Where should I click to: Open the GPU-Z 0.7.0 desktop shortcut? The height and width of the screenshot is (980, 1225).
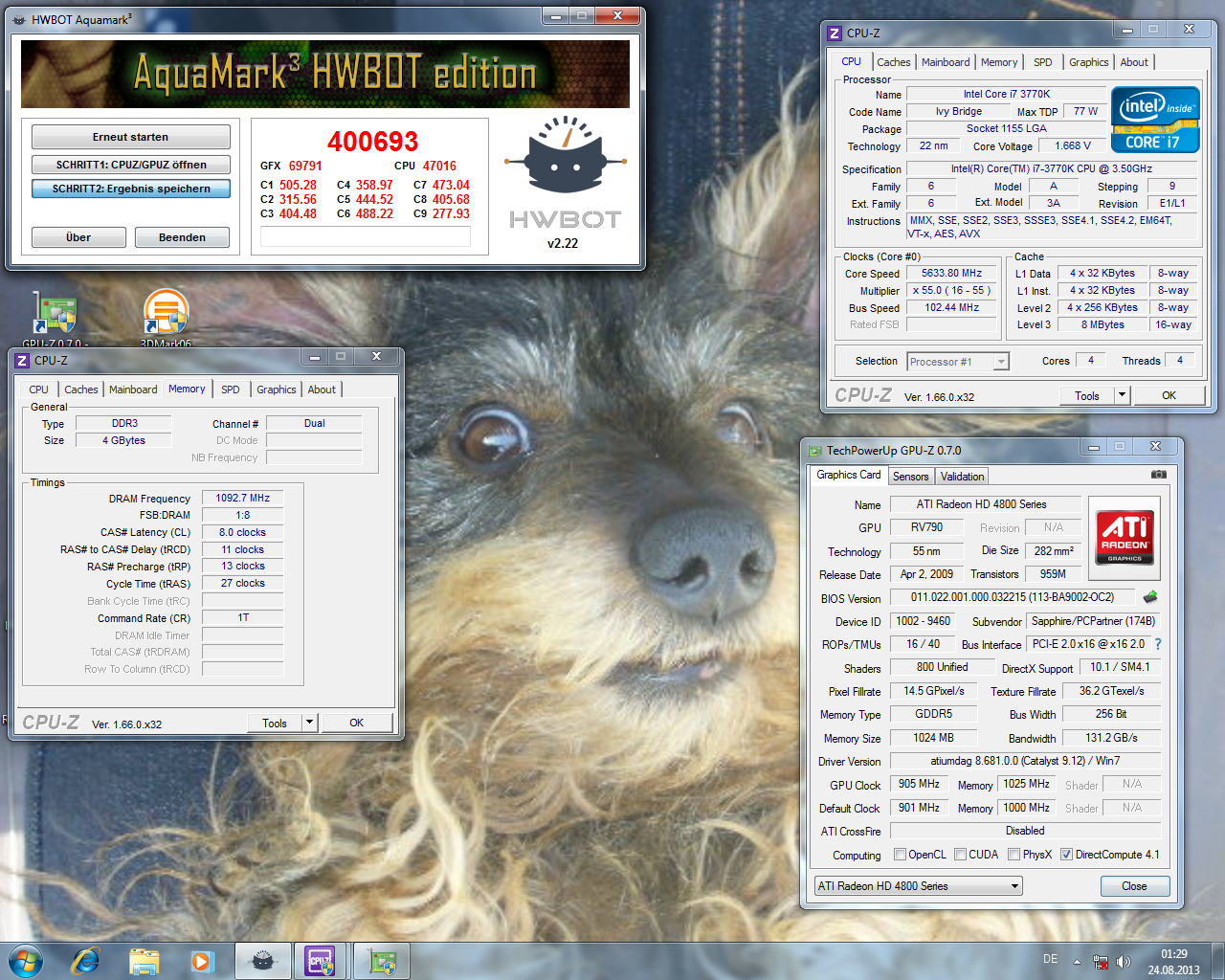56,317
